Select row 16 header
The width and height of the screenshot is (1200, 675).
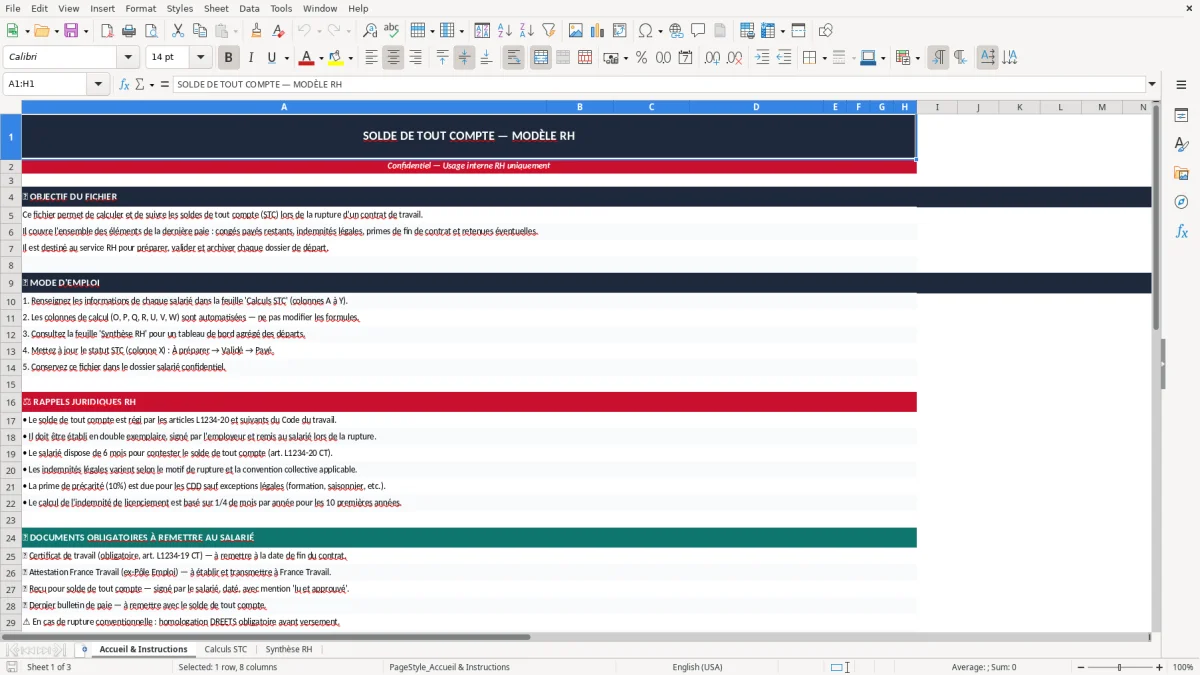11,402
